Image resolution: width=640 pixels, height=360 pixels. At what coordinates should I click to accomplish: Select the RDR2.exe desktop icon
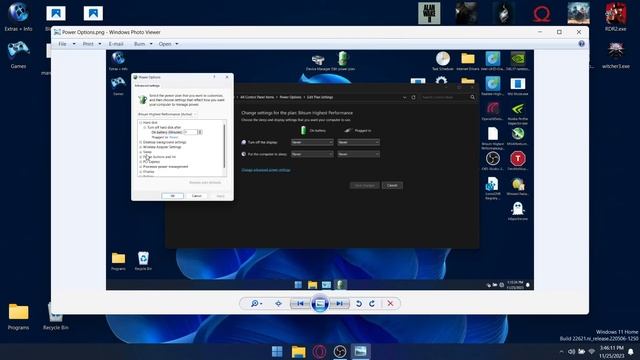point(616,17)
